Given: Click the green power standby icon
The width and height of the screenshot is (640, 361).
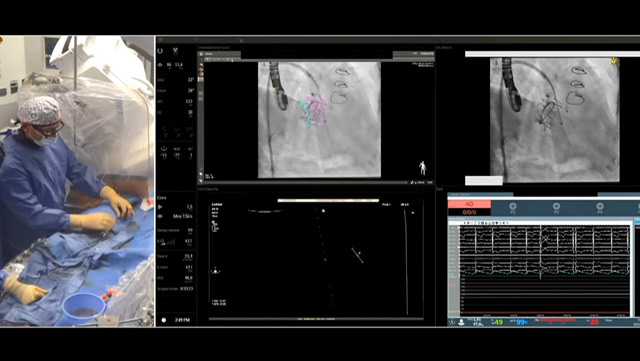Looking at the screenshot, I should coord(160,51).
